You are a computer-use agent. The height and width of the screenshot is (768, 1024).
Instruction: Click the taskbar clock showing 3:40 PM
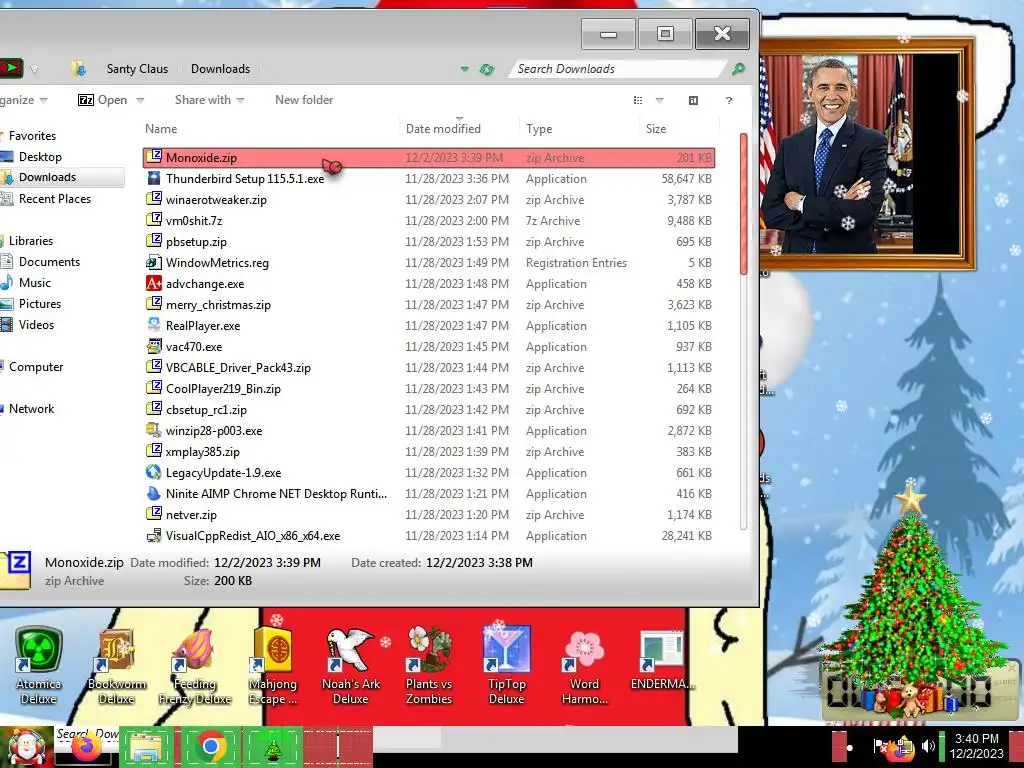[x=976, y=746]
